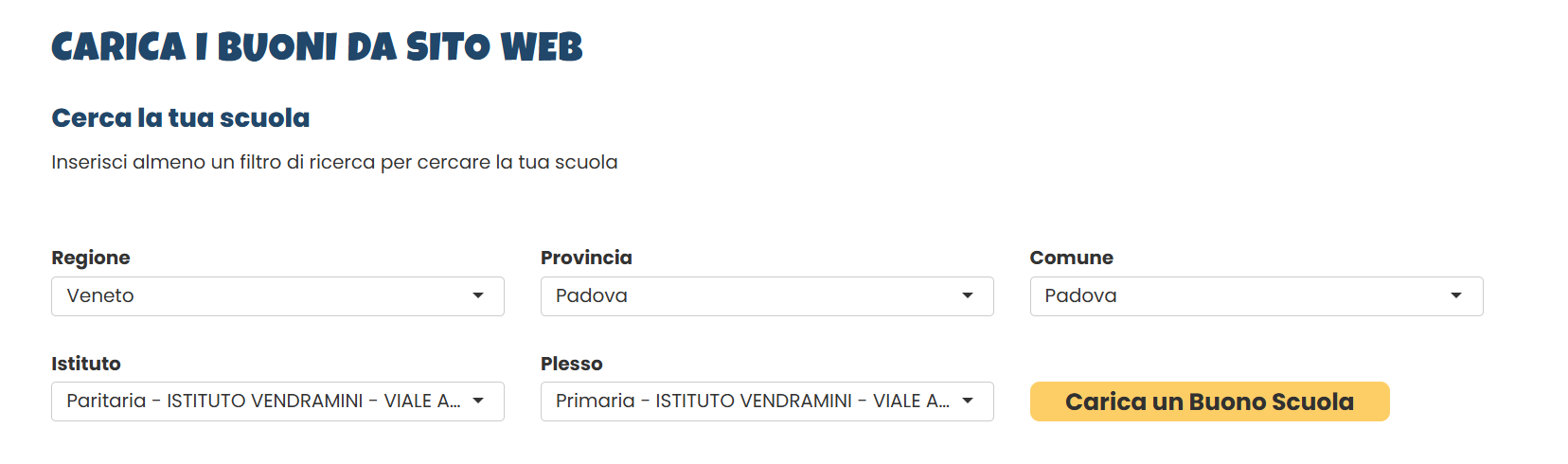Image resolution: width=1568 pixels, height=464 pixels.
Task: Open the Regione dropdown showing Veneto
Action: 277,296
